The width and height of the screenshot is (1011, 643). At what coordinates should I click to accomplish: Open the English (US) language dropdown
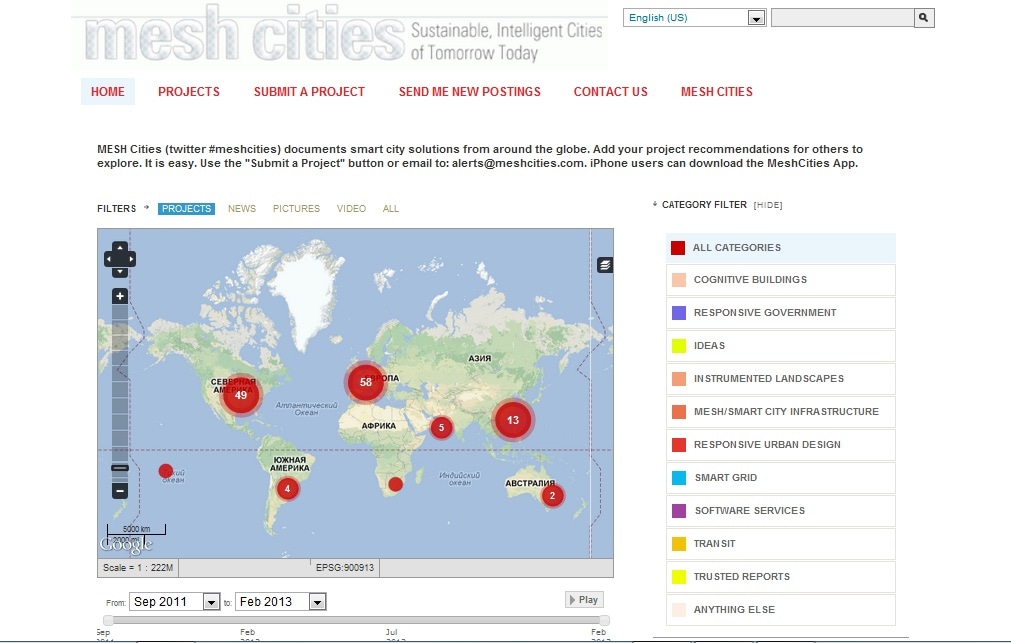pyautogui.click(x=694, y=18)
